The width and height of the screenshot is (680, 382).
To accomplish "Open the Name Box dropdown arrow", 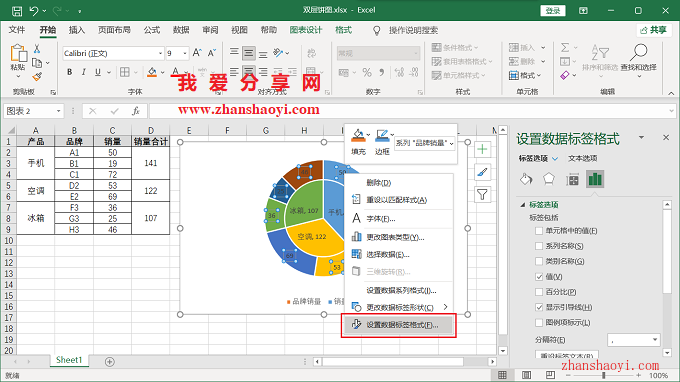I will (58, 111).
